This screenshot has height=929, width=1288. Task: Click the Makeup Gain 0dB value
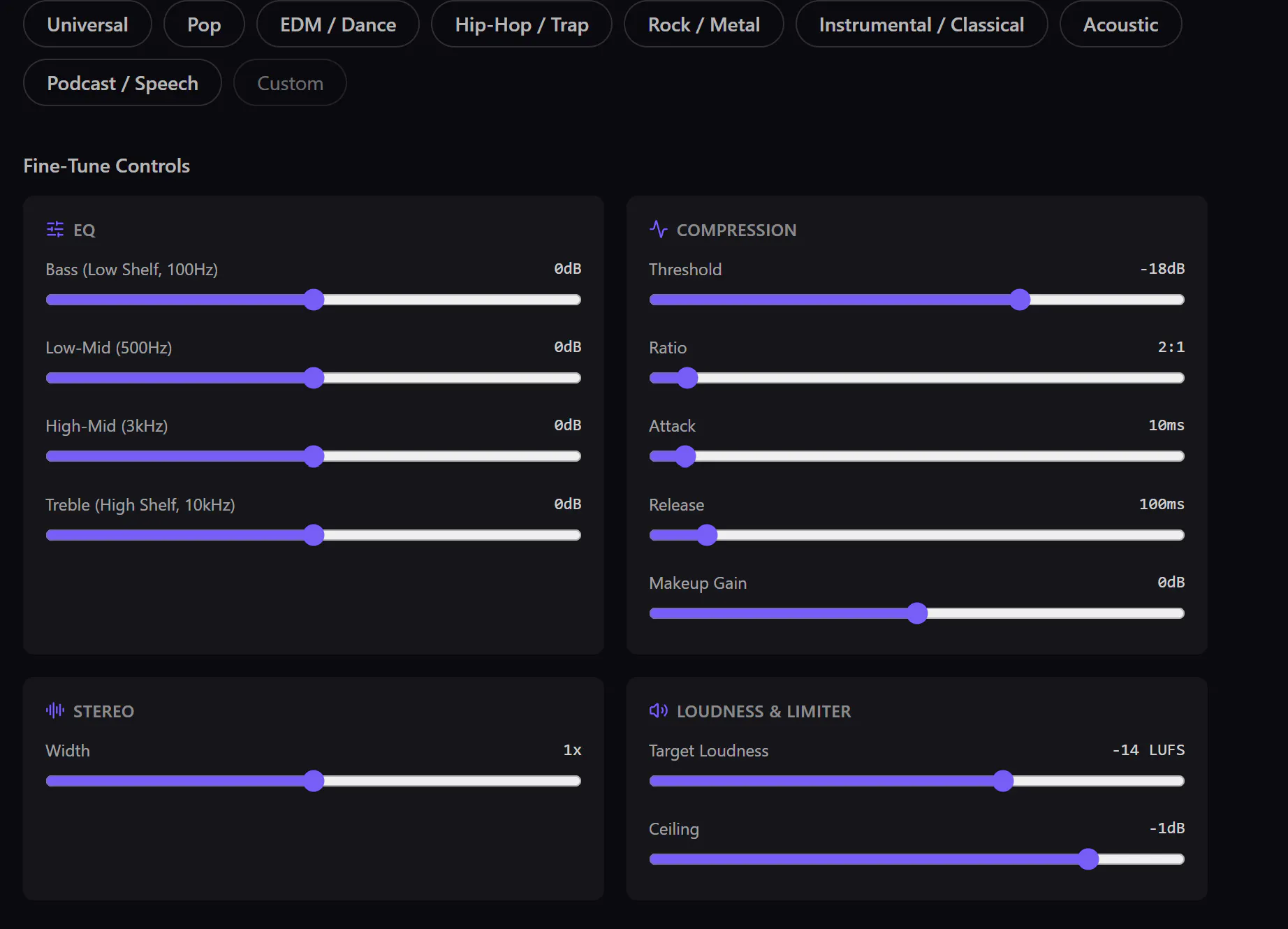coord(1171,583)
